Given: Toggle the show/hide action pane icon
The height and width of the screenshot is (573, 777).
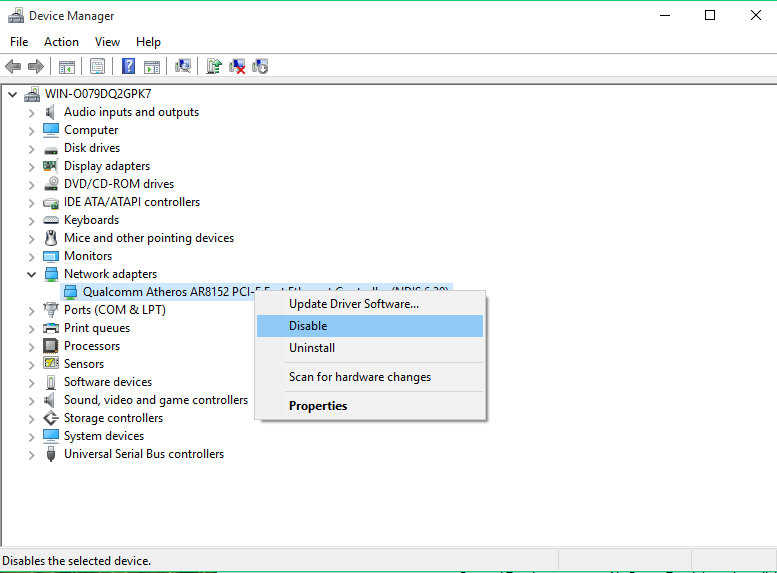Looking at the screenshot, I should pyautogui.click(x=152, y=66).
